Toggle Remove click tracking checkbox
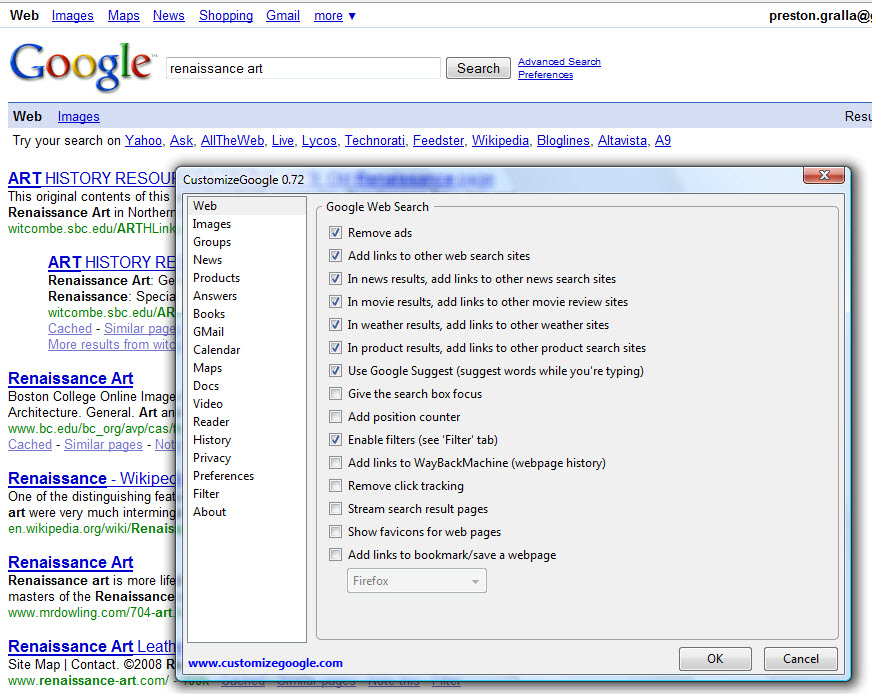Screen dimensions: 872x694 [x=335, y=486]
